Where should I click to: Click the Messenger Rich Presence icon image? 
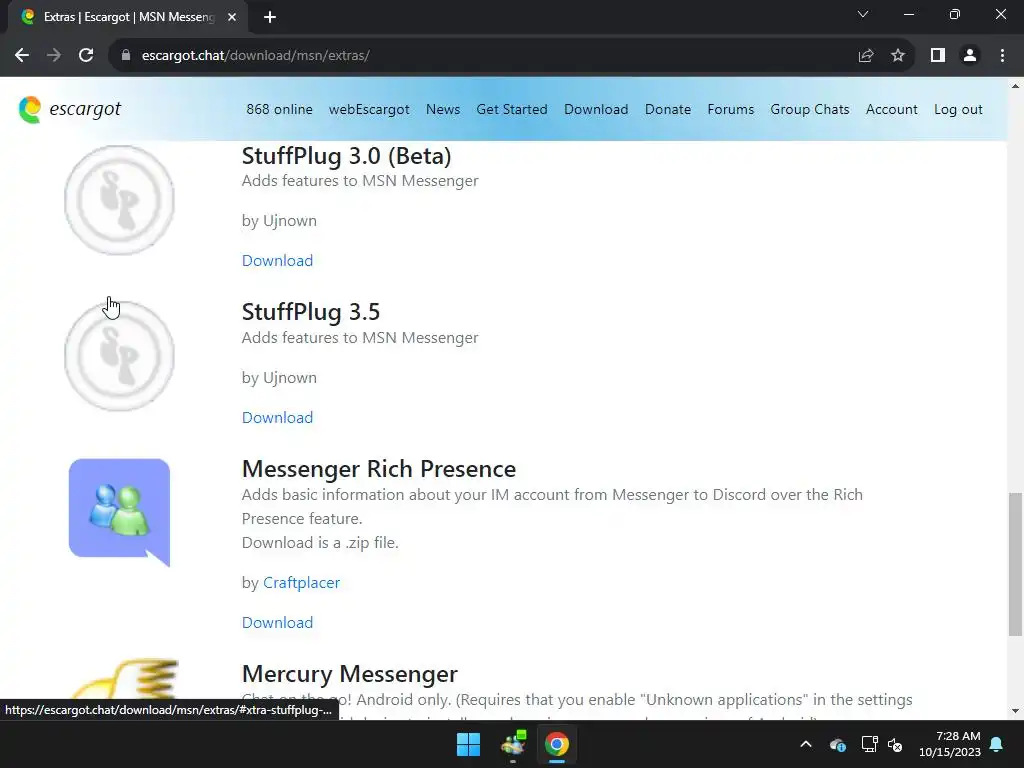pos(120,513)
